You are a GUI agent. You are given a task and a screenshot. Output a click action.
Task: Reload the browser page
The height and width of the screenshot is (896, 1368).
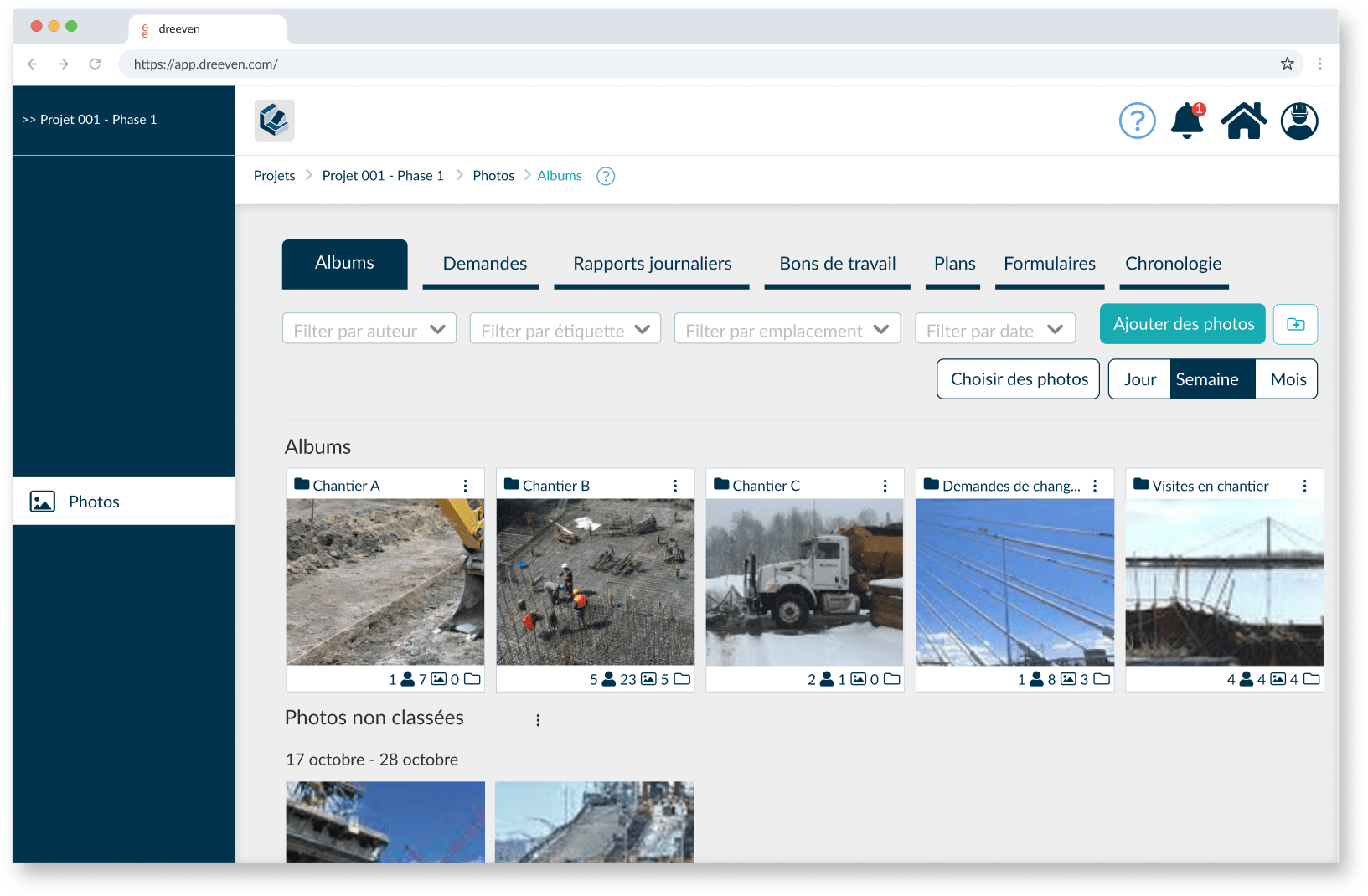click(x=96, y=64)
